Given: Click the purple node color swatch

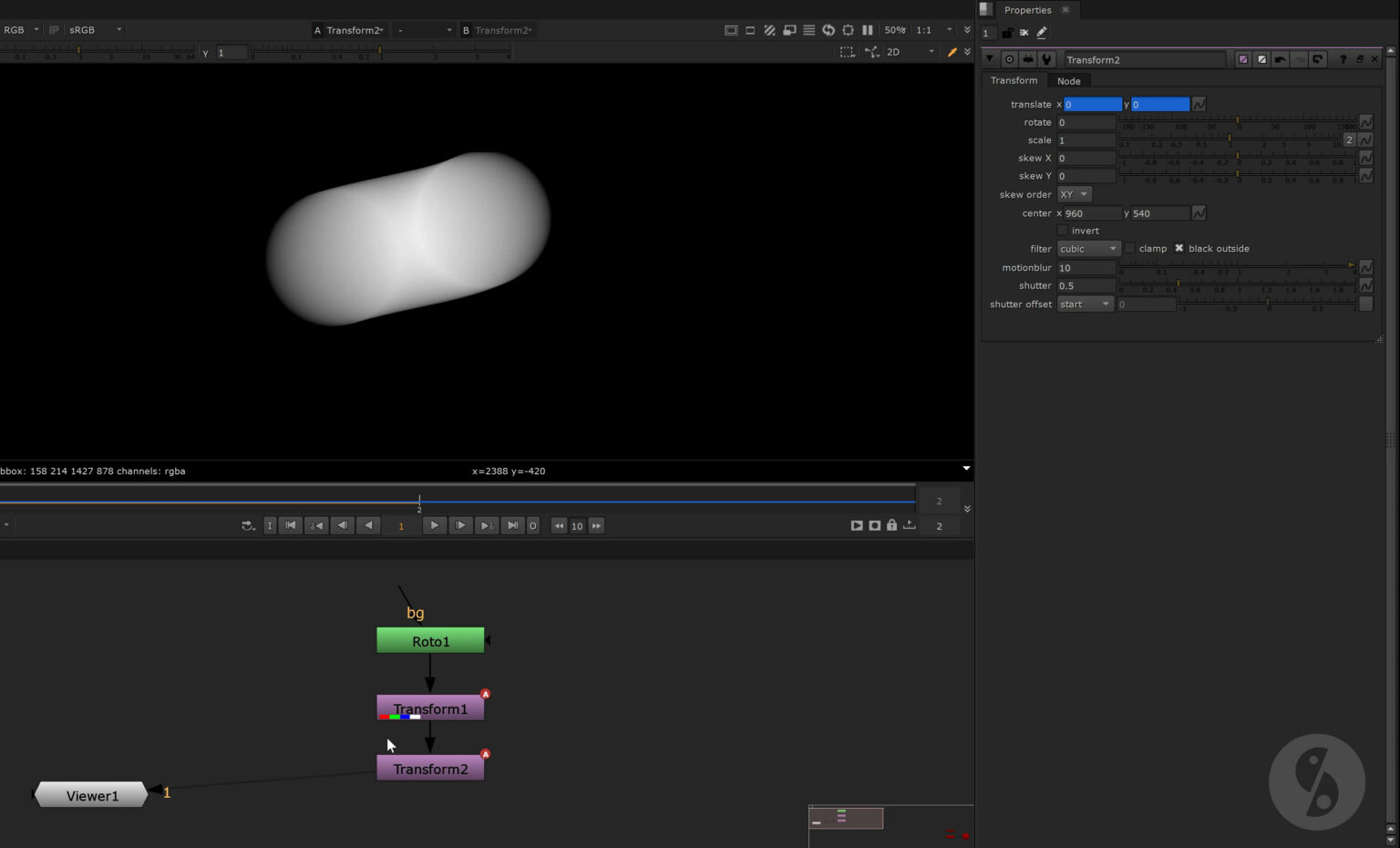Looking at the screenshot, I should (1243, 59).
